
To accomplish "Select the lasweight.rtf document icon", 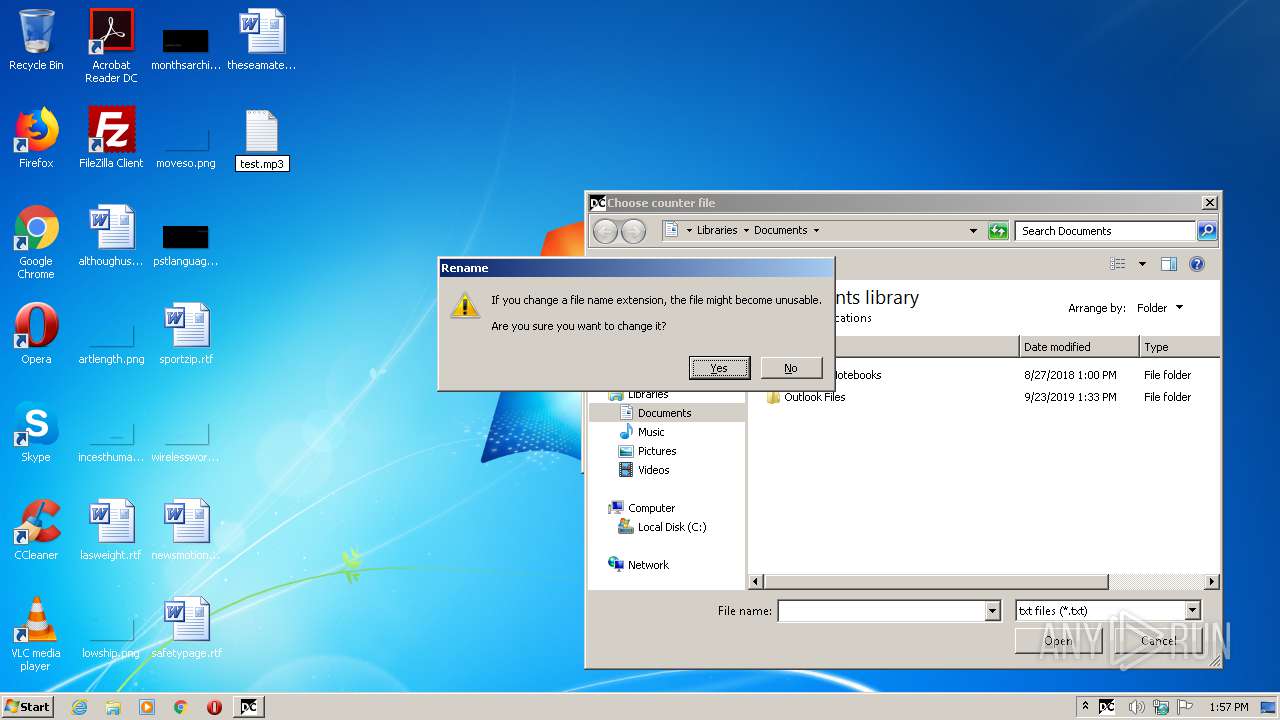I will (x=111, y=530).
